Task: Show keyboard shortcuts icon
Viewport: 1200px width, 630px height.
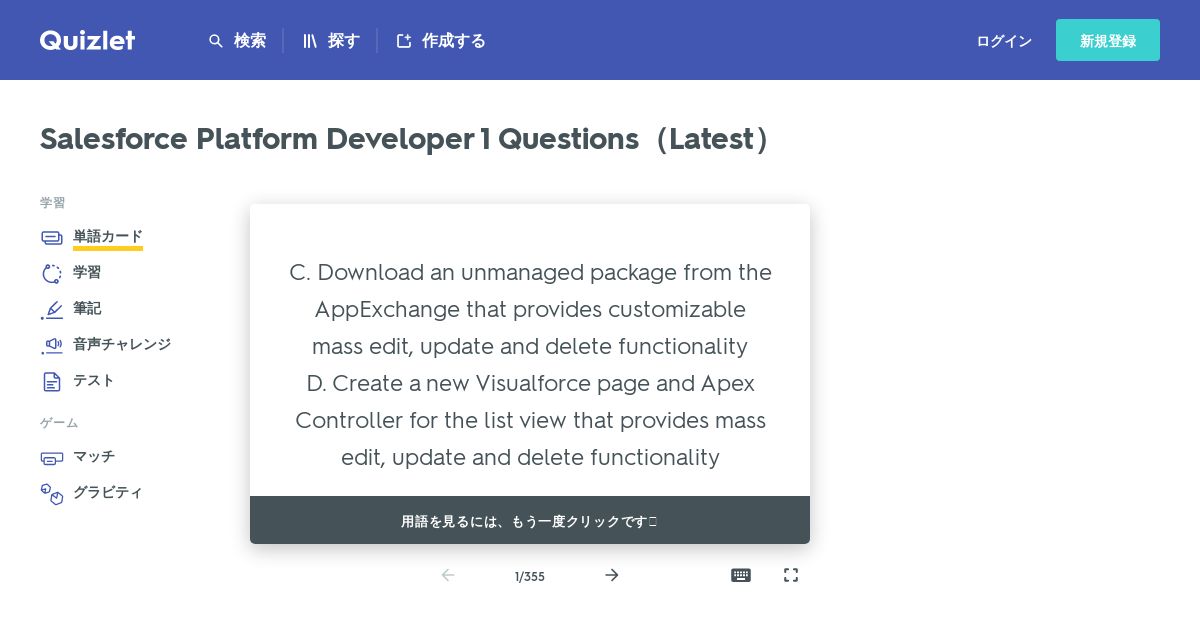Action: [741, 575]
